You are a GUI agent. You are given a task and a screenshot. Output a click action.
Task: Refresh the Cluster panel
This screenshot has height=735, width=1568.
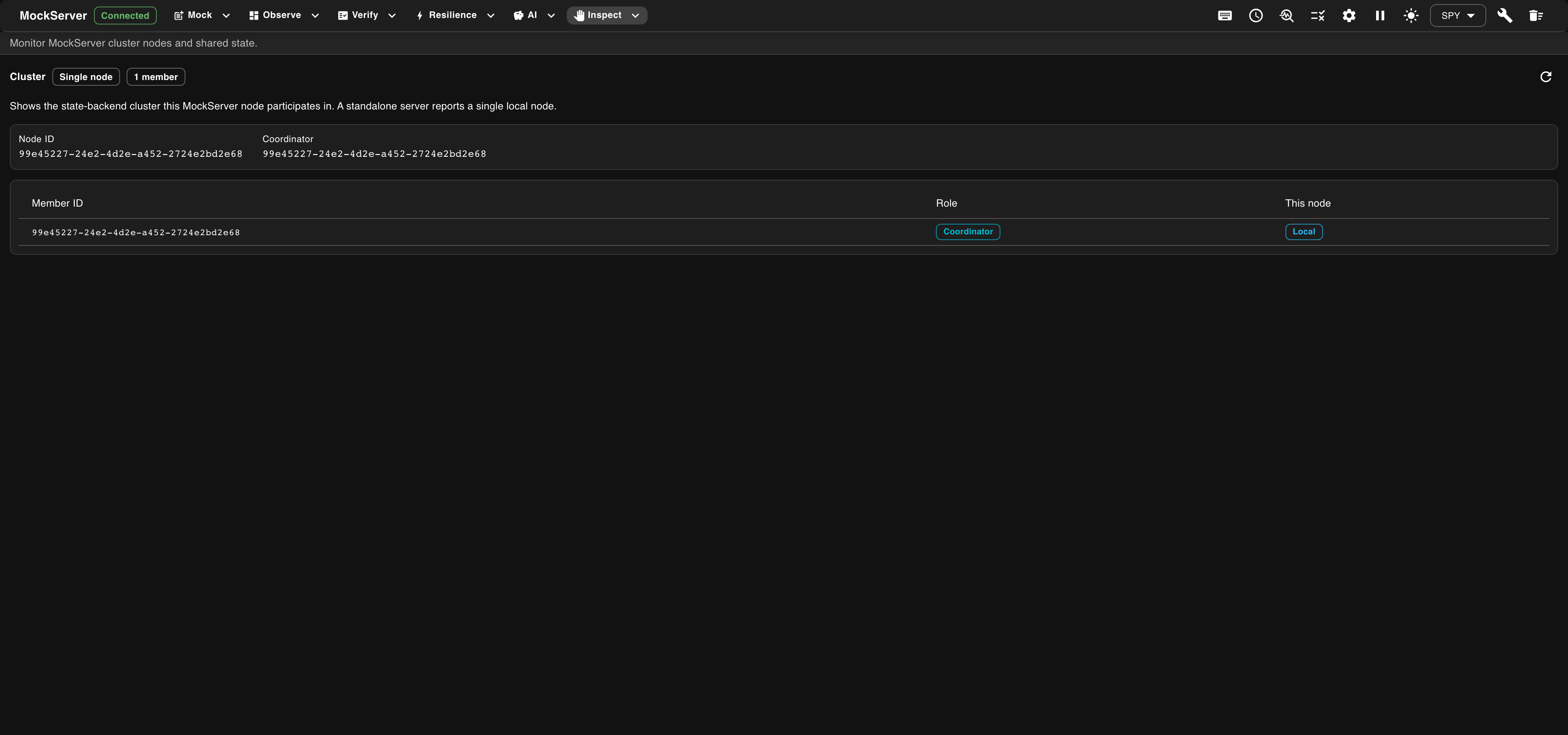[x=1546, y=77]
